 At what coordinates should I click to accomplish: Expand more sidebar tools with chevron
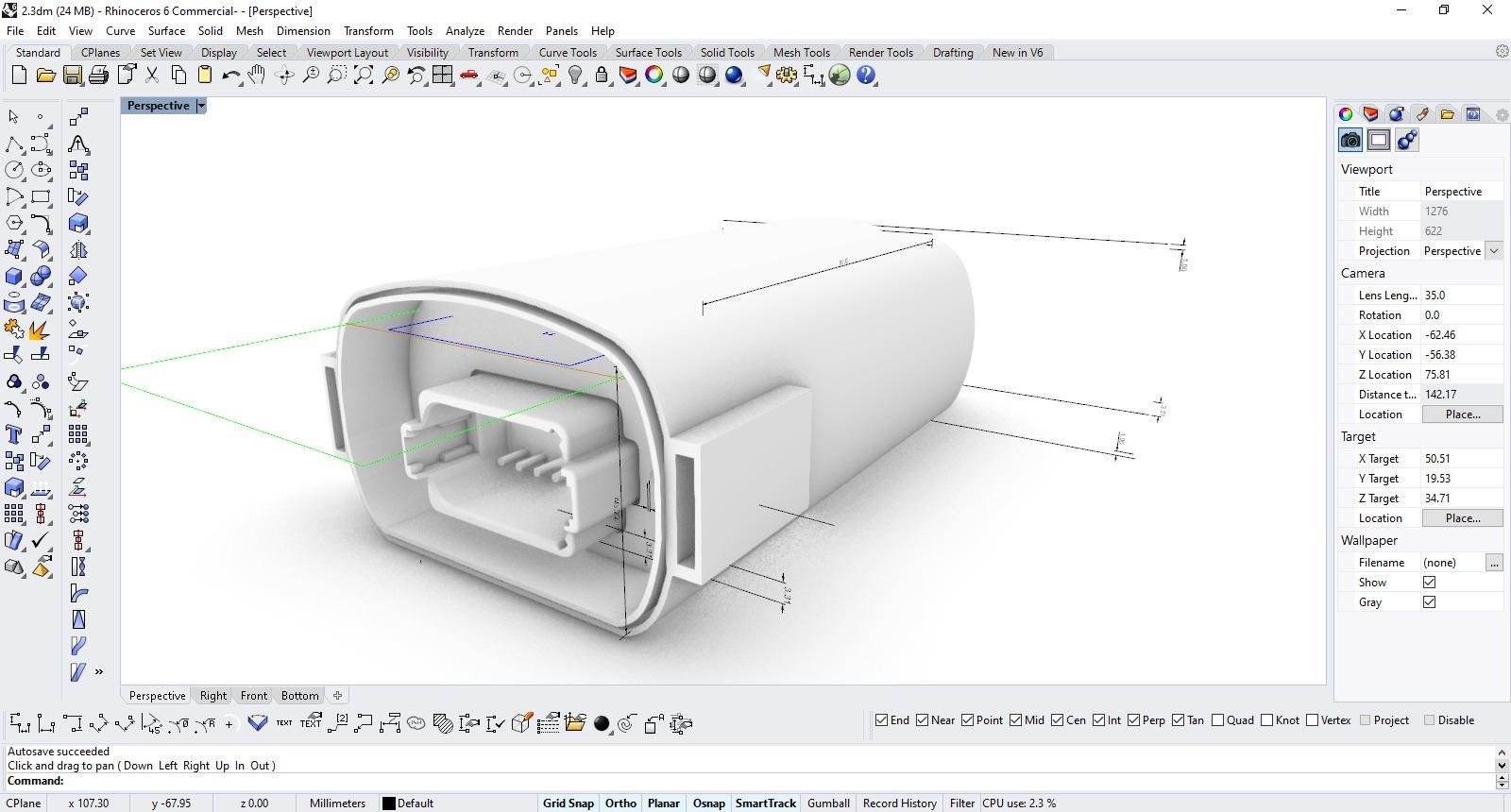coord(99,672)
